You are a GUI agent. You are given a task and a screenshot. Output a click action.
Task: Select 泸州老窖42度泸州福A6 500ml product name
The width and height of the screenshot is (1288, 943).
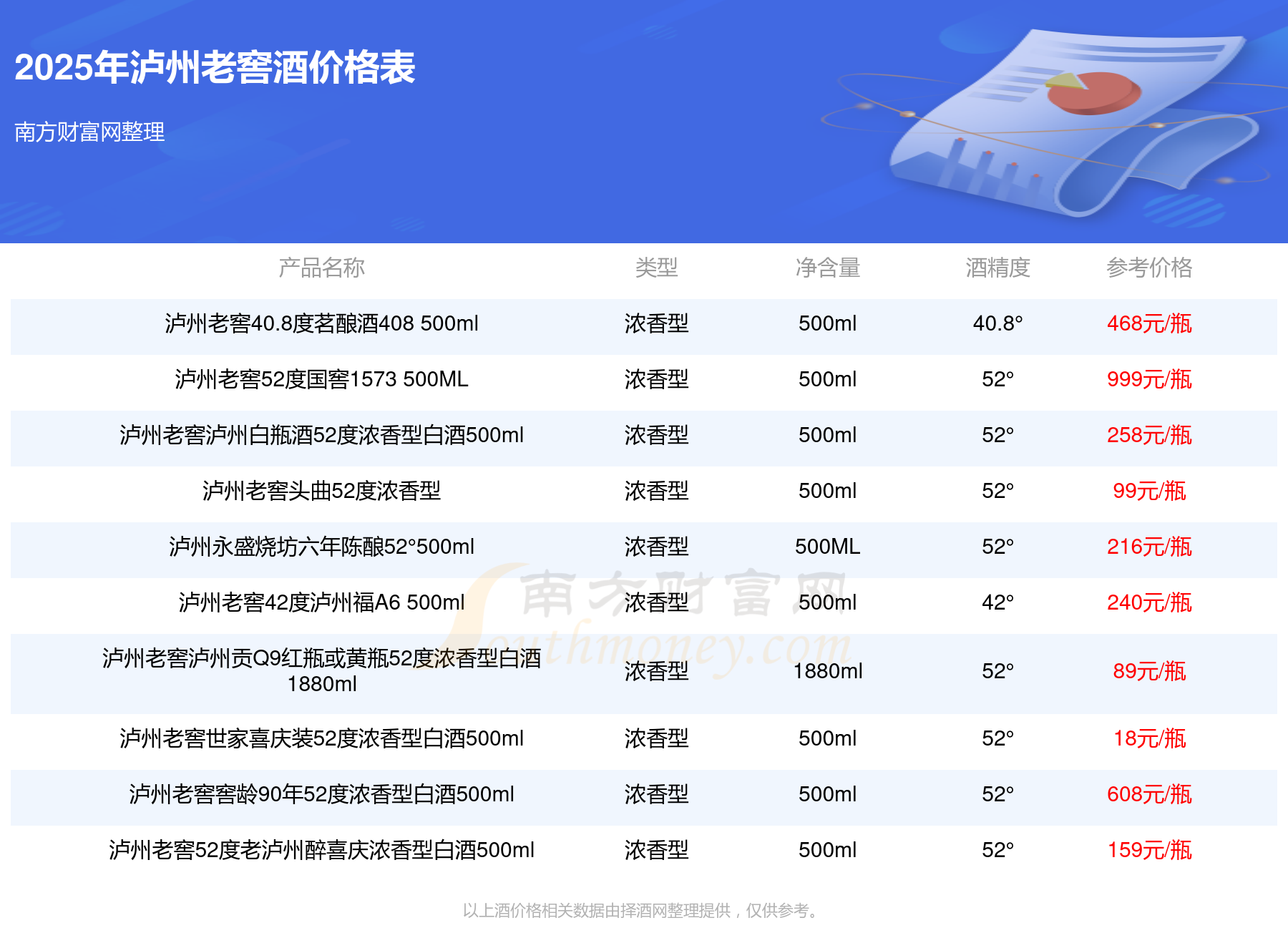tap(322, 602)
